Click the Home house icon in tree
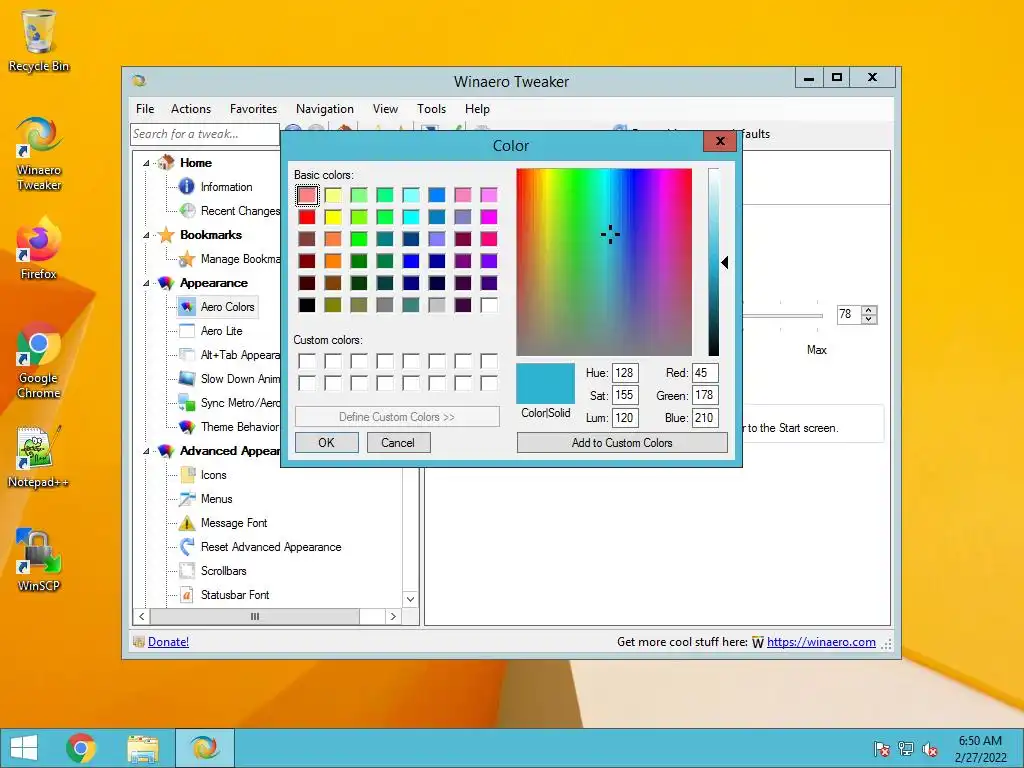Image resolution: width=1024 pixels, height=768 pixels. click(167, 162)
